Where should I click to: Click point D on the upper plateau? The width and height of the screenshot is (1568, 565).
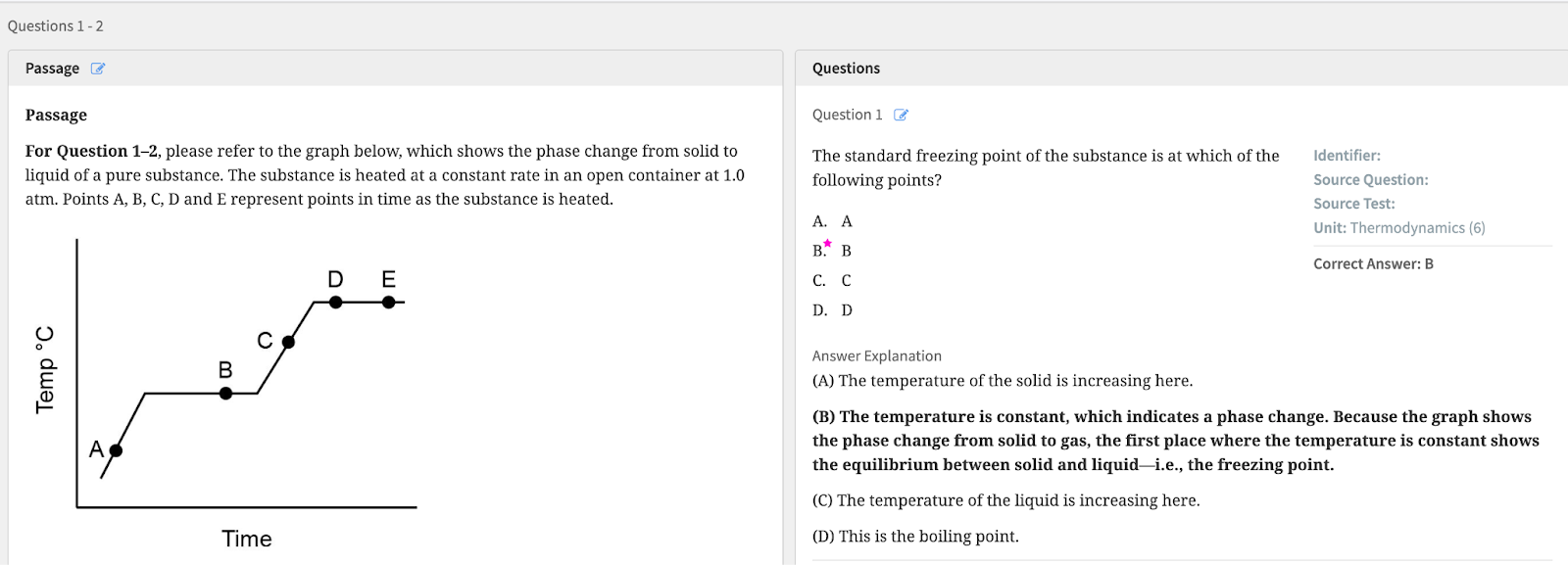tap(336, 303)
